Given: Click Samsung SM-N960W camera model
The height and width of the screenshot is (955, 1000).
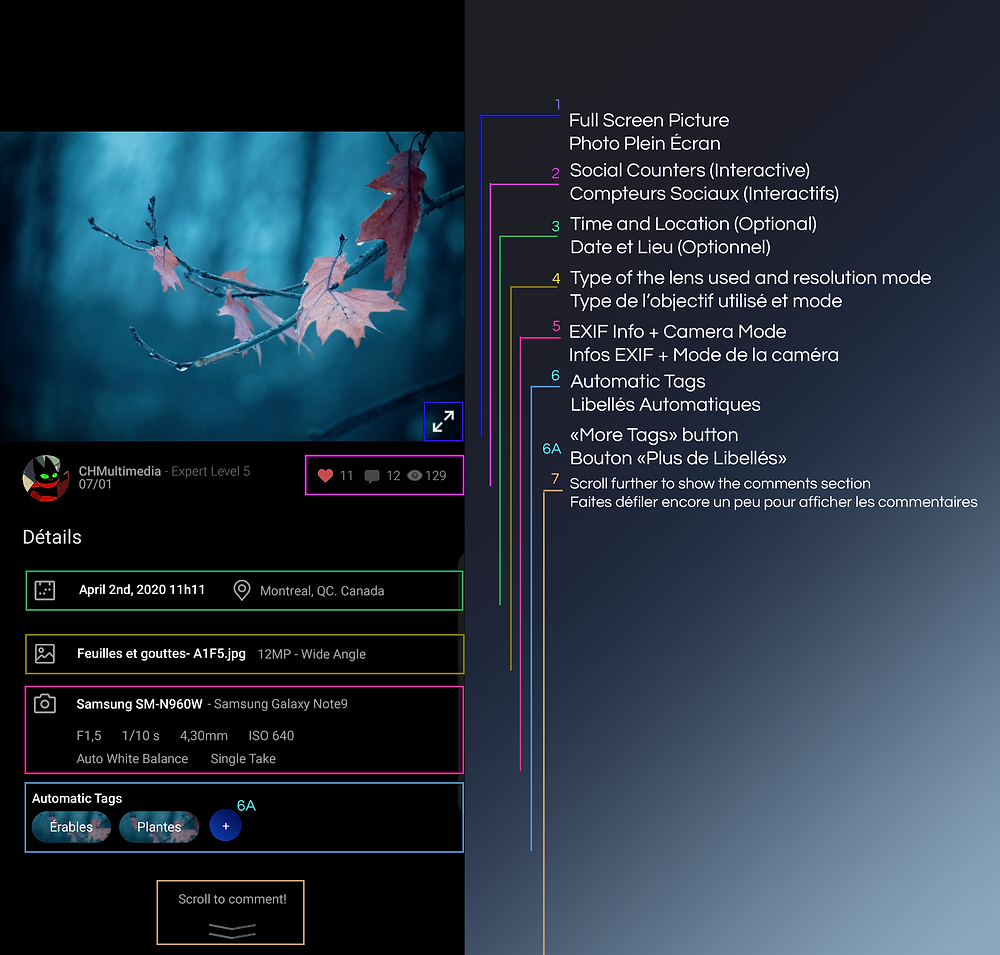Looking at the screenshot, I should pos(139,704).
